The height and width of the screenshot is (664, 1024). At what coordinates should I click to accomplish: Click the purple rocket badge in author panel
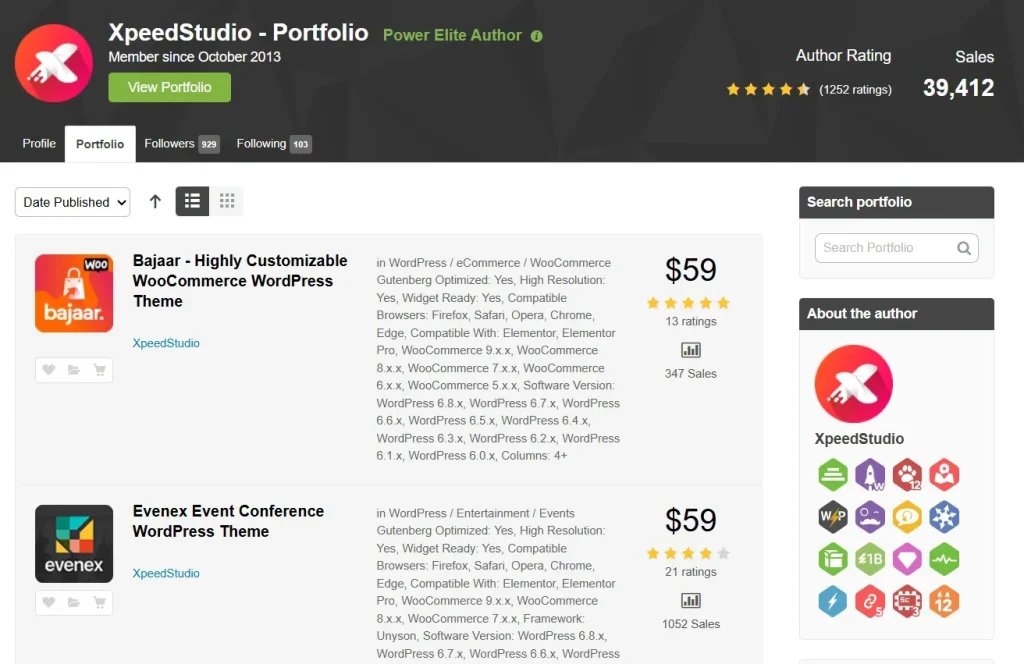pos(870,474)
